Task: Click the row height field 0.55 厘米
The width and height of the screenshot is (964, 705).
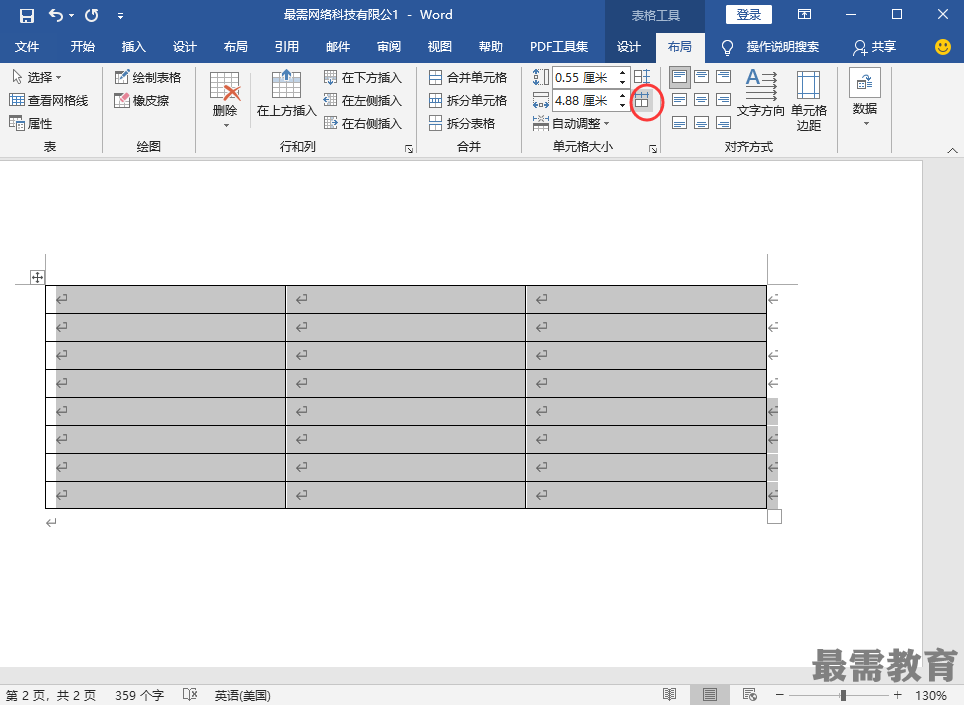Action: (584, 77)
